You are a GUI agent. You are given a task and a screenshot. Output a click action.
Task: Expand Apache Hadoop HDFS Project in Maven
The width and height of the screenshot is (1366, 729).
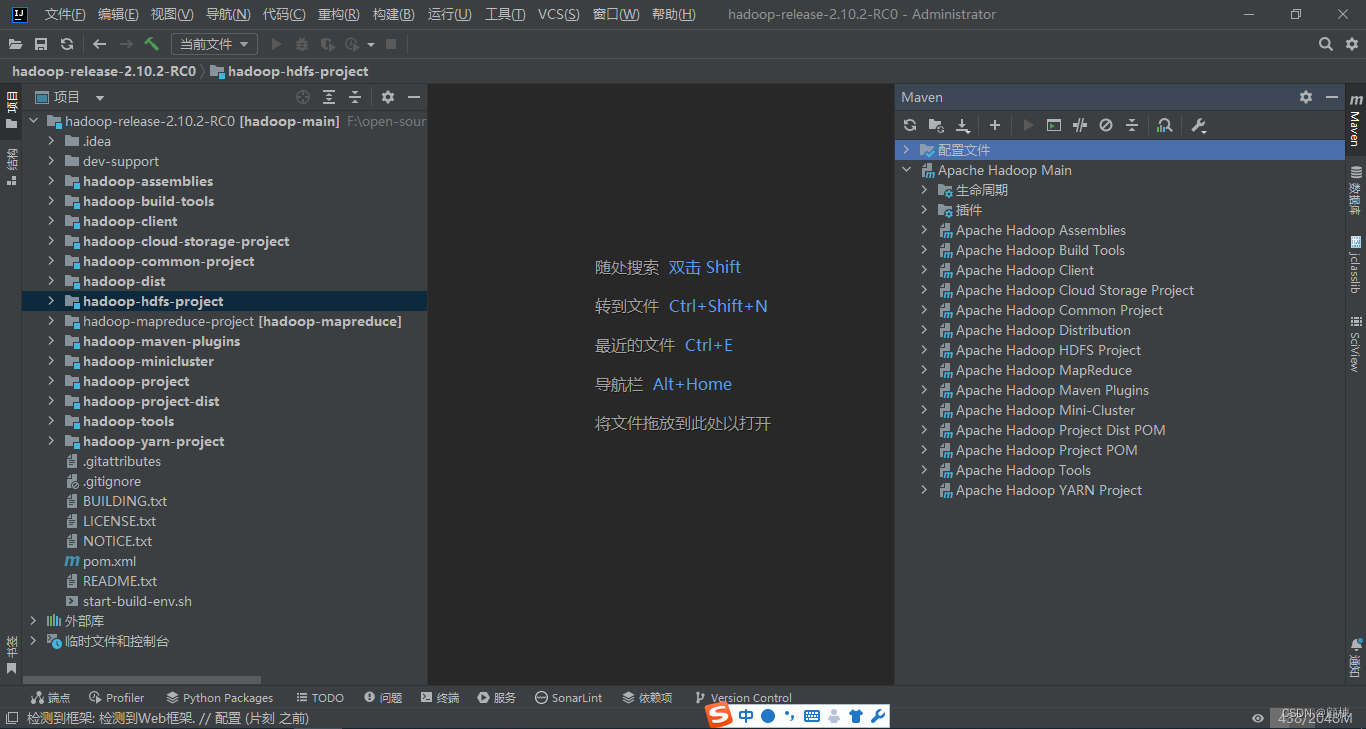pyautogui.click(x=924, y=350)
